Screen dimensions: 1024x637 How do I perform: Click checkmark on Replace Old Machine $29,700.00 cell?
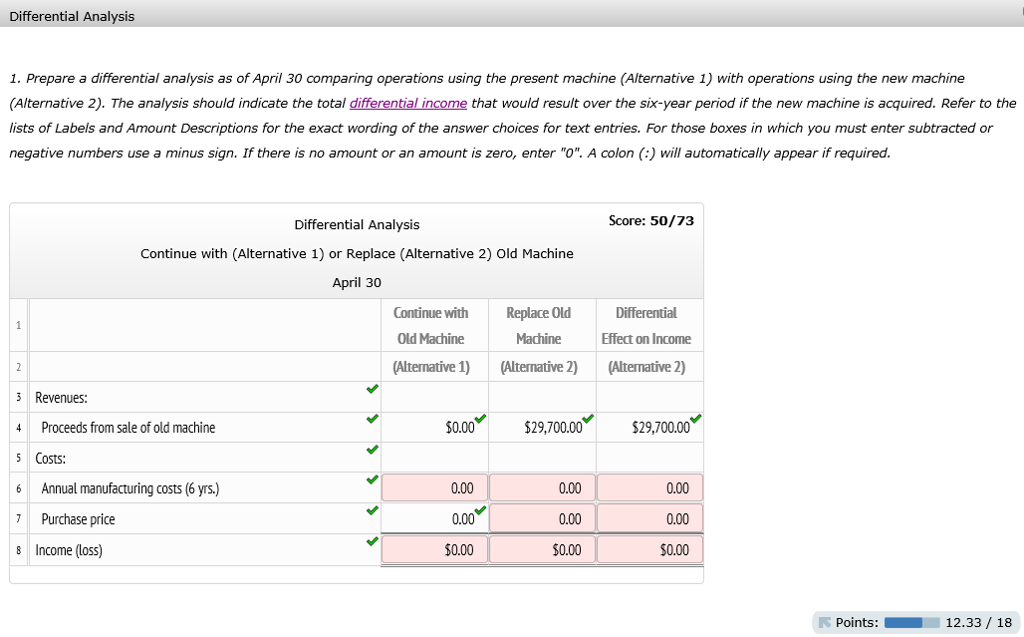tap(587, 418)
